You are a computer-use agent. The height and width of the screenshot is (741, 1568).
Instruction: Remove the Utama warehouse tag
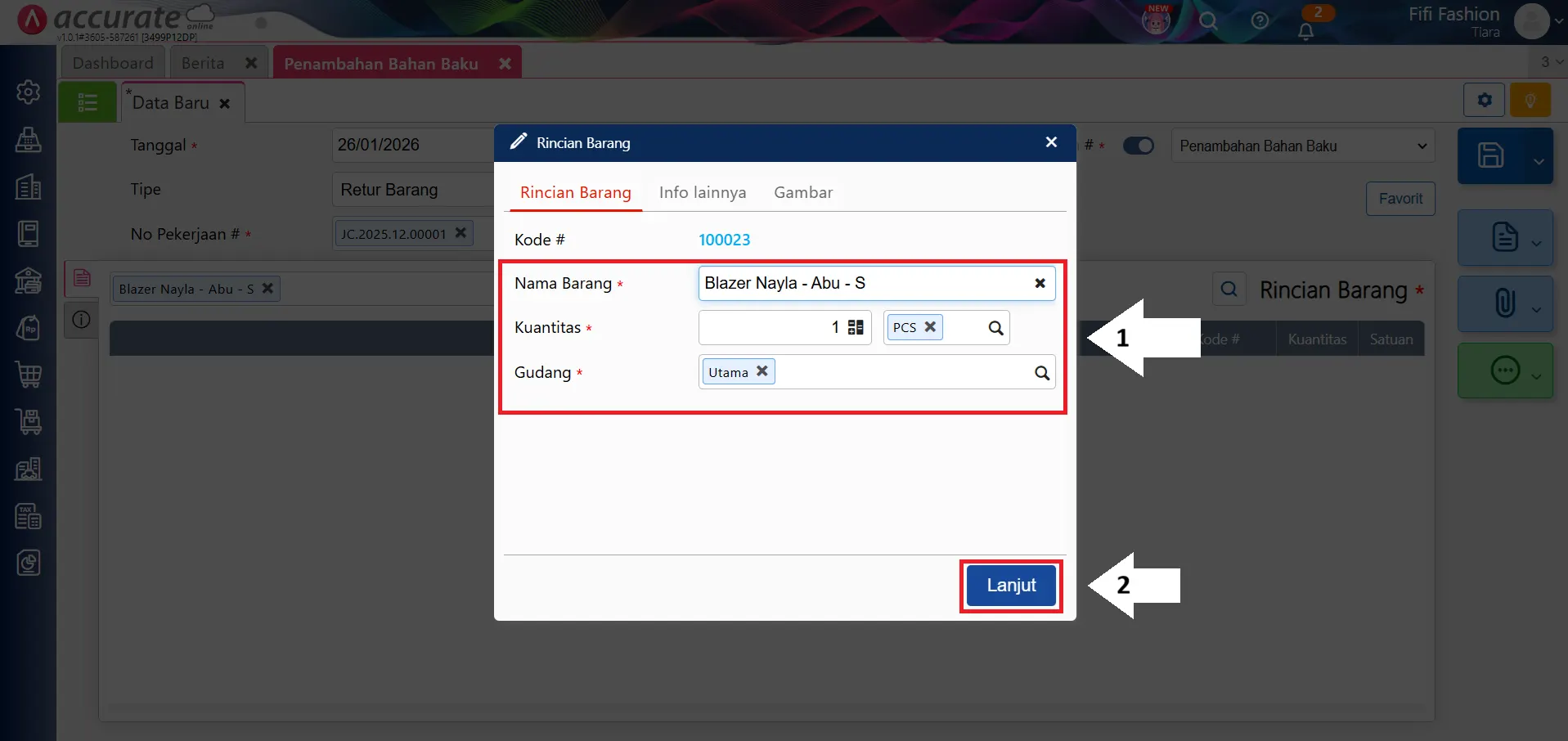tap(762, 371)
